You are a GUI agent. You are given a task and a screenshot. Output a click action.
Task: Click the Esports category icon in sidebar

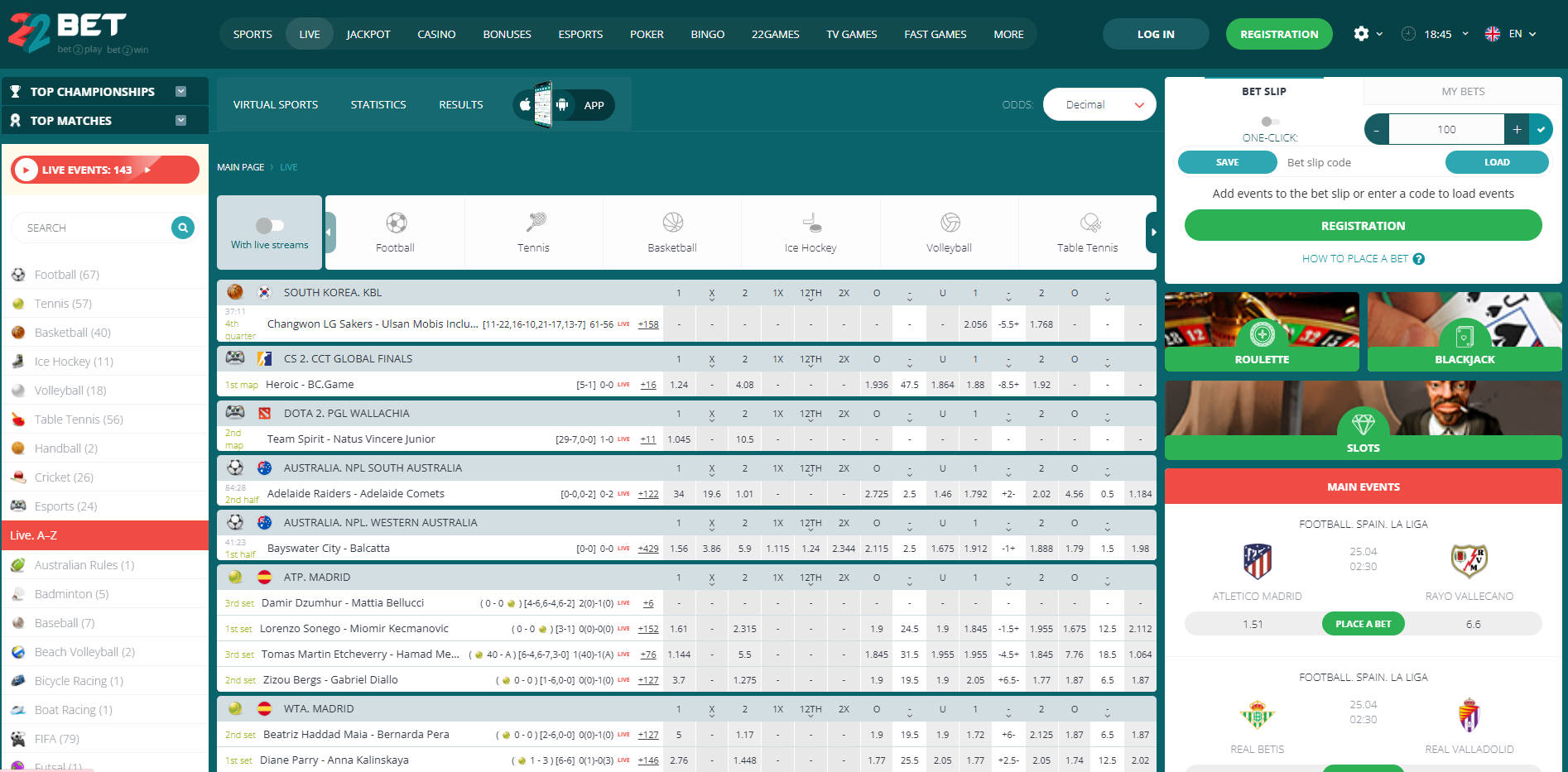click(17, 506)
